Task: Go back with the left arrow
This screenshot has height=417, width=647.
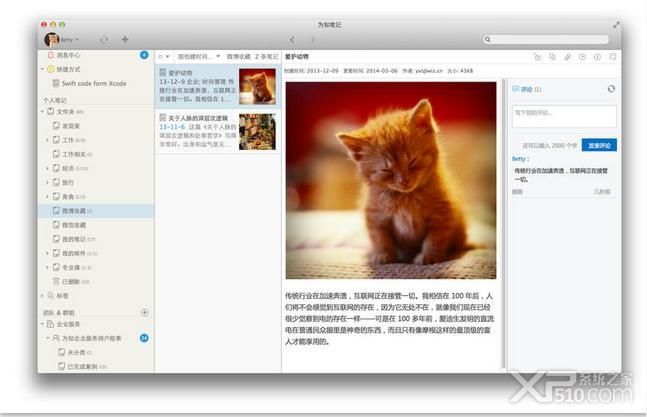Action: pyautogui.click(x=292, y=39)
